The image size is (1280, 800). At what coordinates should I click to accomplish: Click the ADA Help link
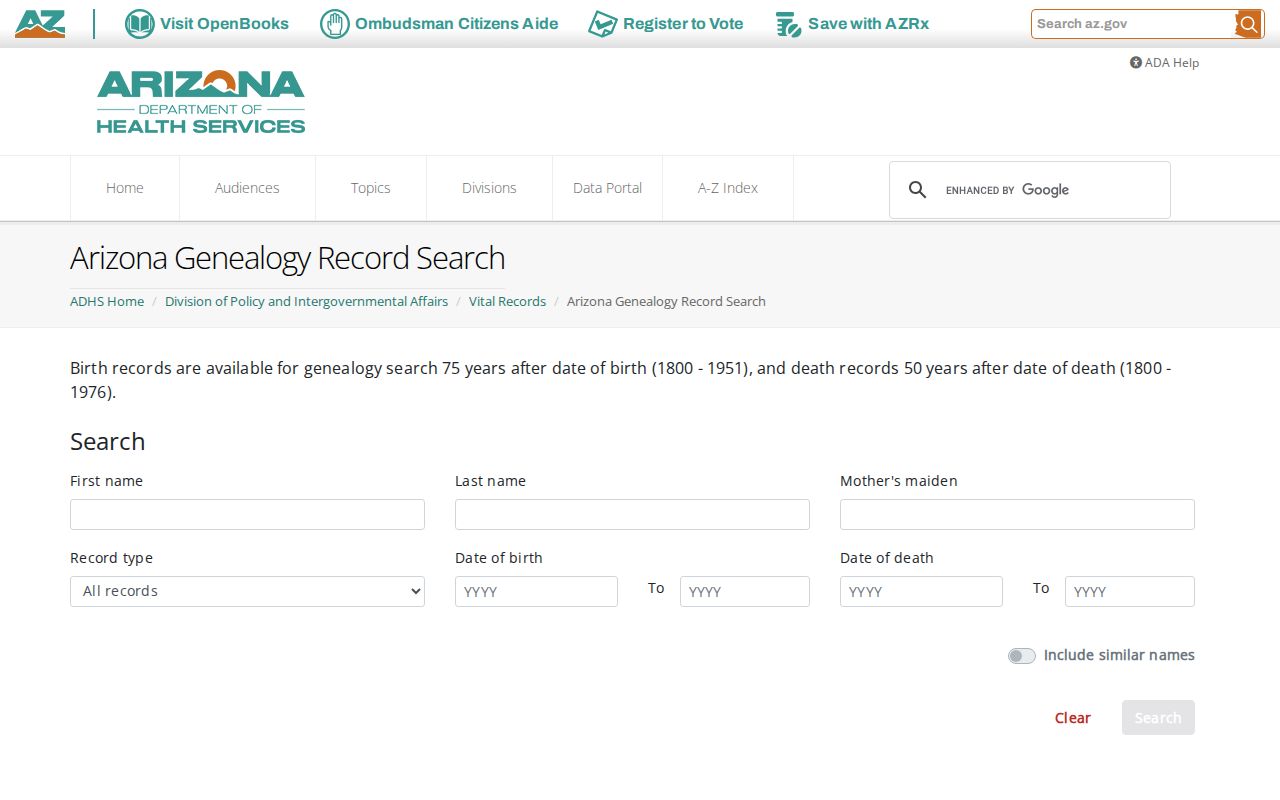coord(1164,62)
